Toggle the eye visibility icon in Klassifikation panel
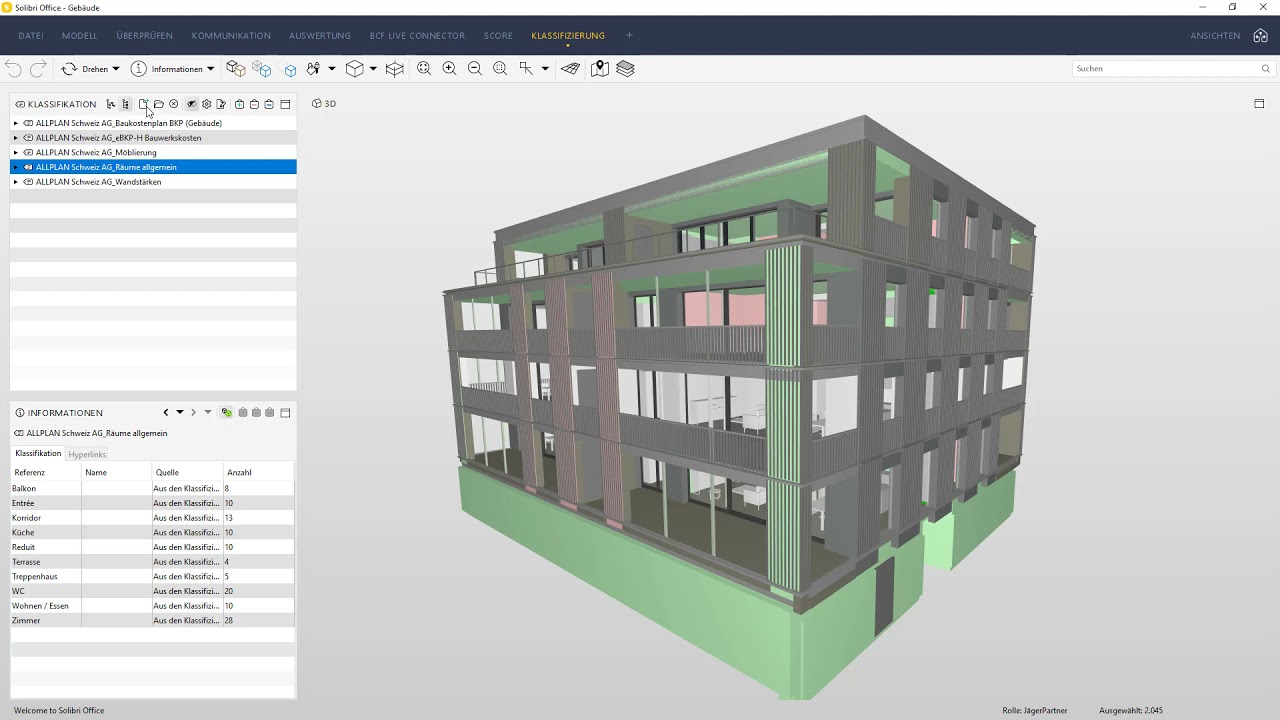This screenshot has width=1280, height=720. coord(191,104)
